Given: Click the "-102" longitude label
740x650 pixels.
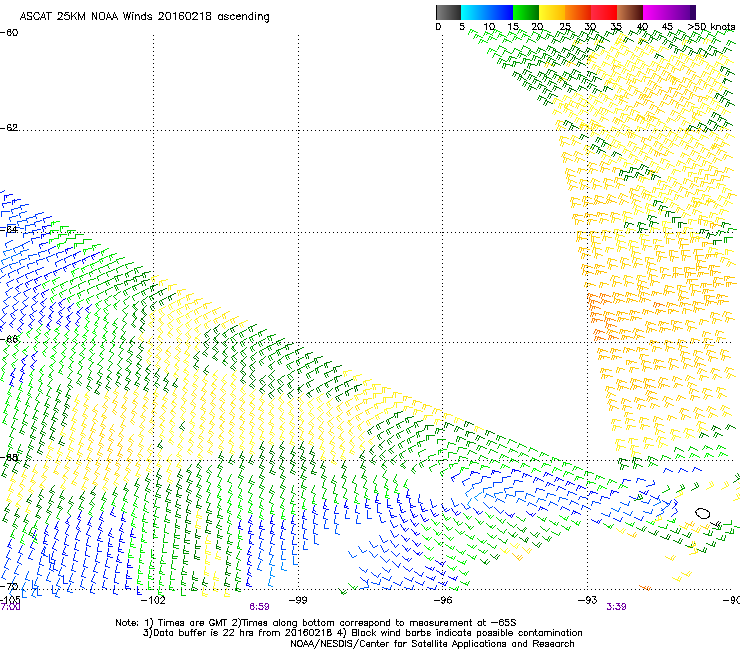Looking at the screenshot, I should (x=153, y=600).
